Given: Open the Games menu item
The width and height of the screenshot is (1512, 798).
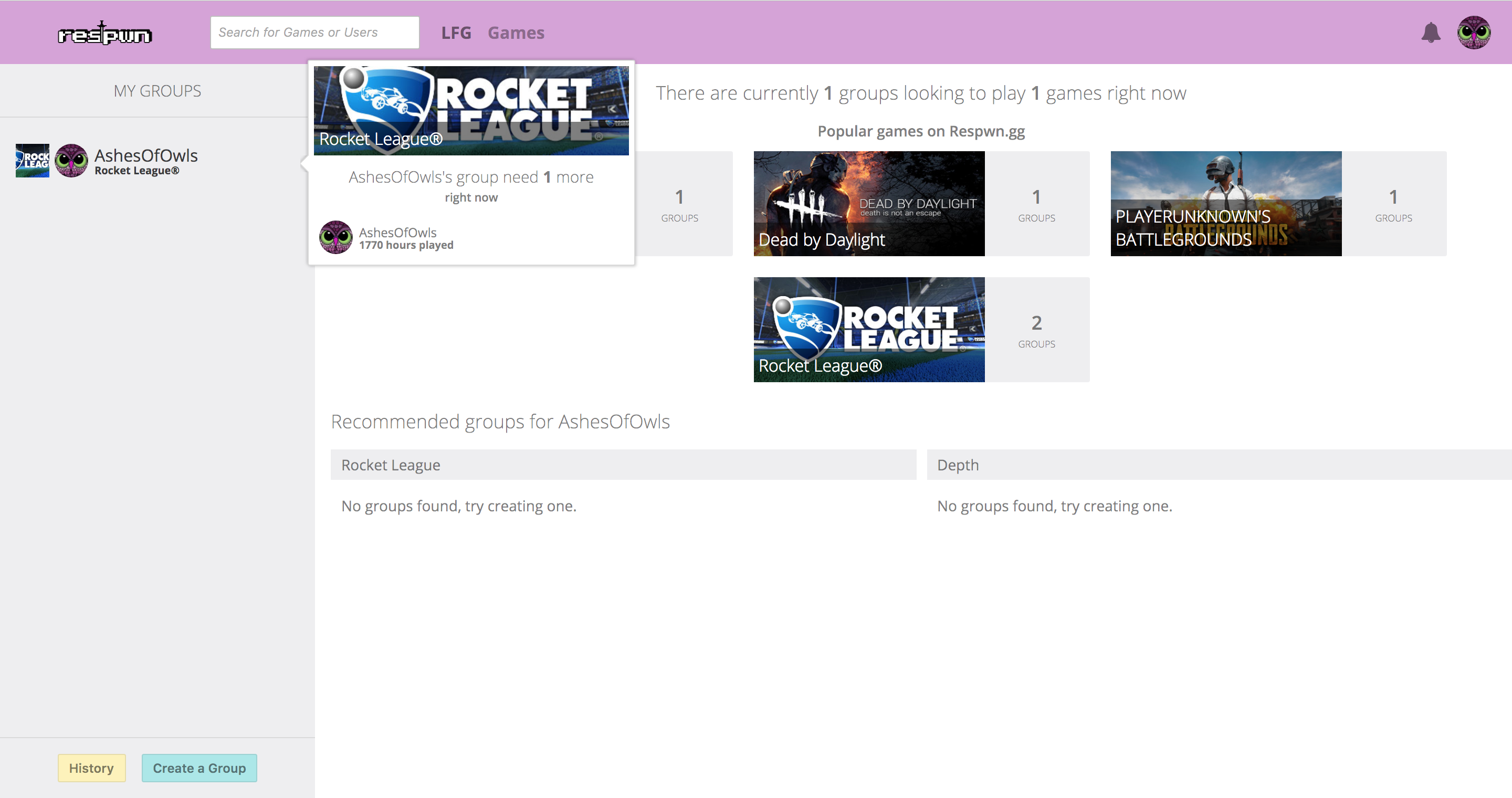Looking at the screenshot, I should [516, 33].
